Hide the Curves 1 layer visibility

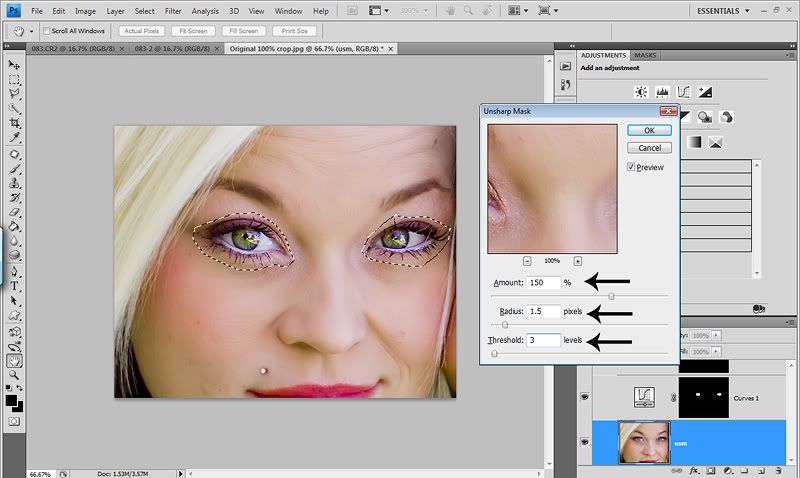click(585, 397)
